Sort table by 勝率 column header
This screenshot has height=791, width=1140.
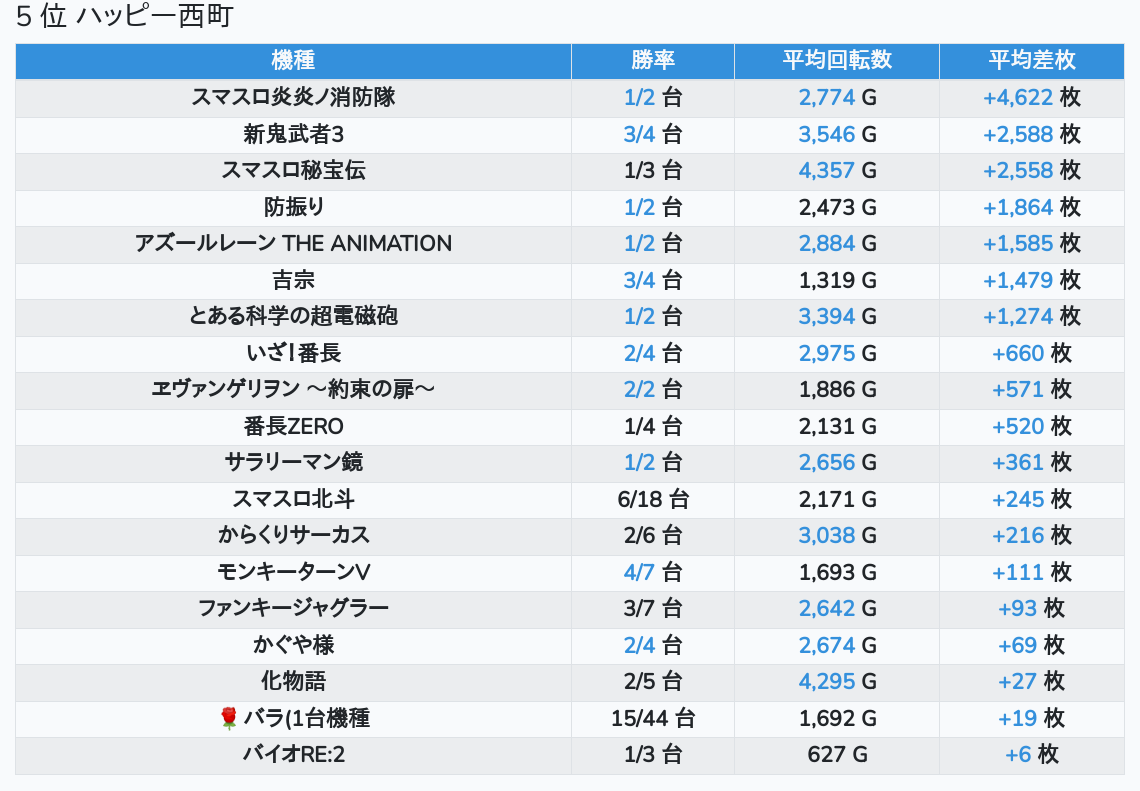click(653, 60)
